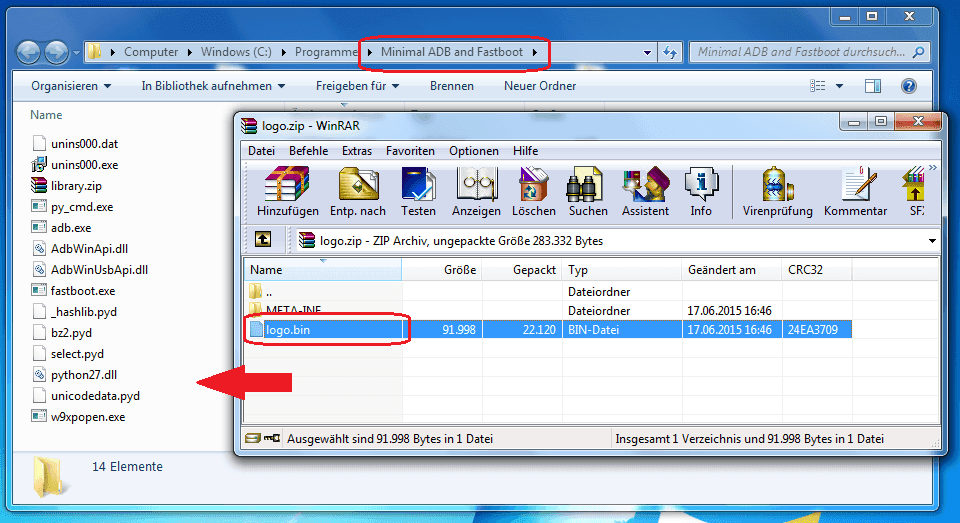Select fastboot.exe in Explorer
This screenshot has width=960, height=523.
(x=73, y=291)
